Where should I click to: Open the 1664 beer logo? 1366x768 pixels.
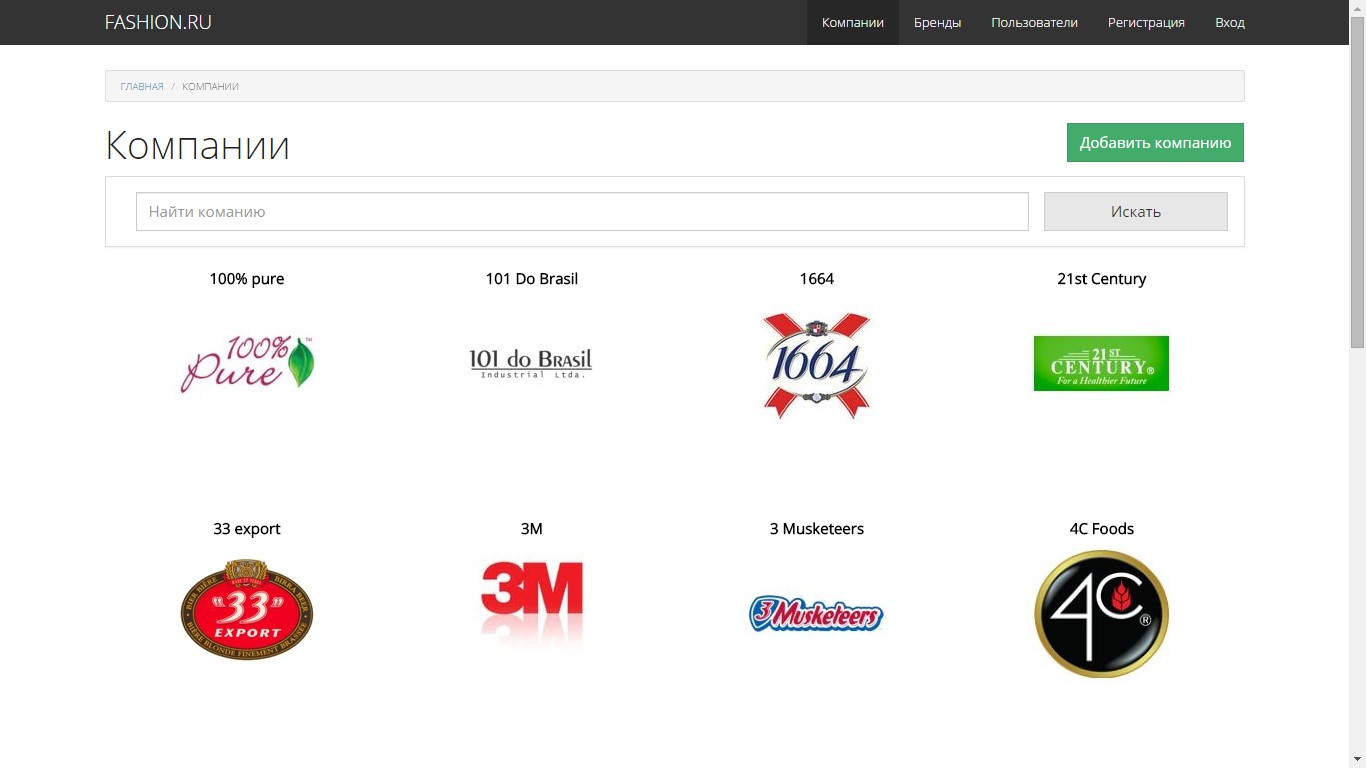(x=816, y=365)
